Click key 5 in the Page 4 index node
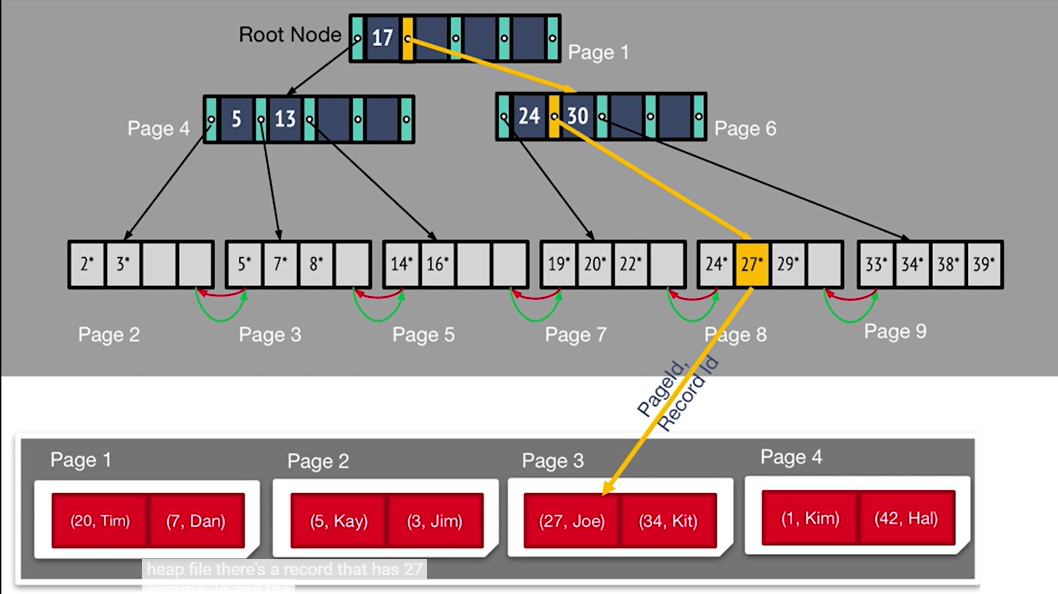1058x594 pixels. (x=236, y=119)
